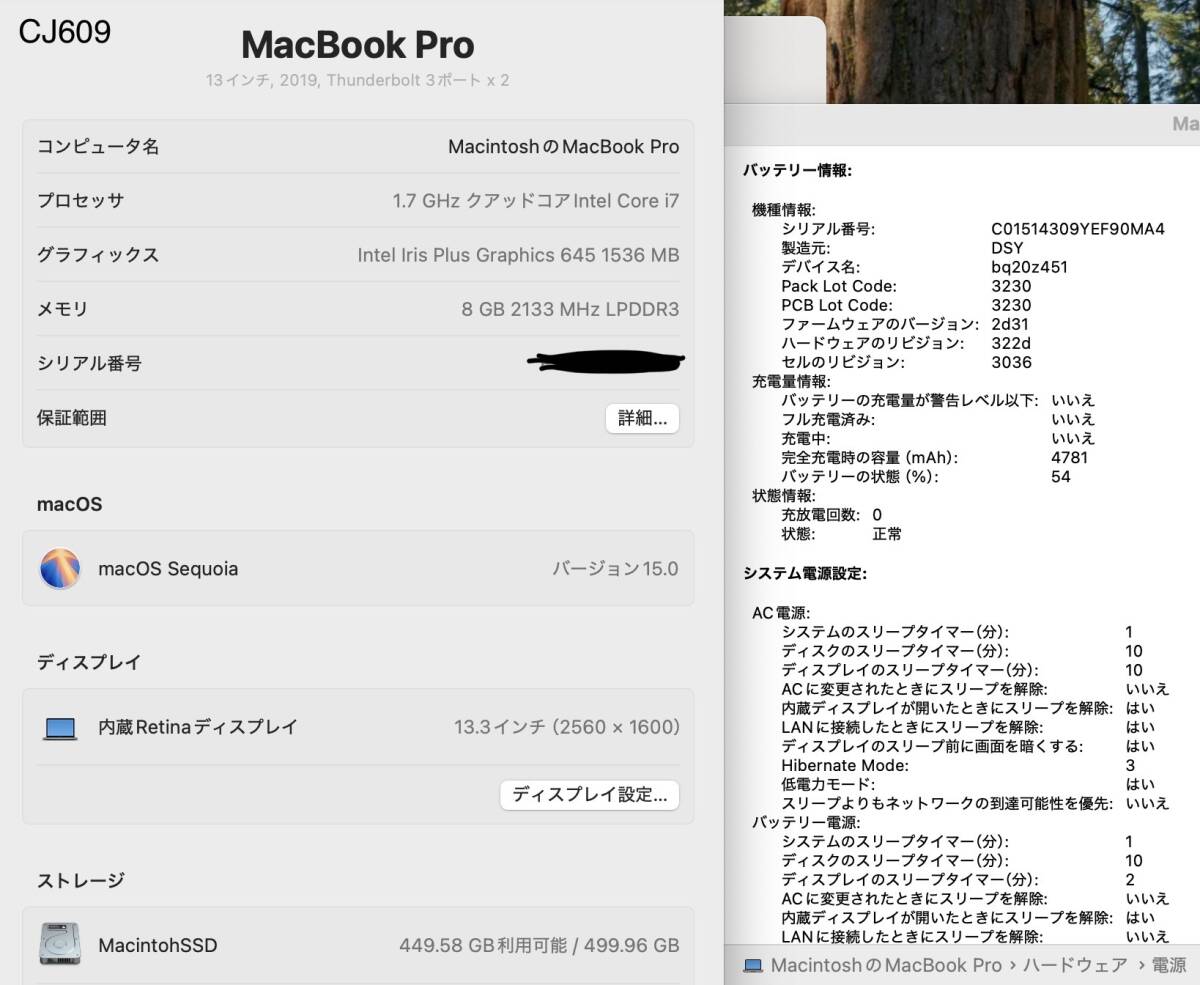This screenshot has height=985, width=1200.
Task: Click the 内蔵Retinaディスプレイ label
Action: coord(198,727)
